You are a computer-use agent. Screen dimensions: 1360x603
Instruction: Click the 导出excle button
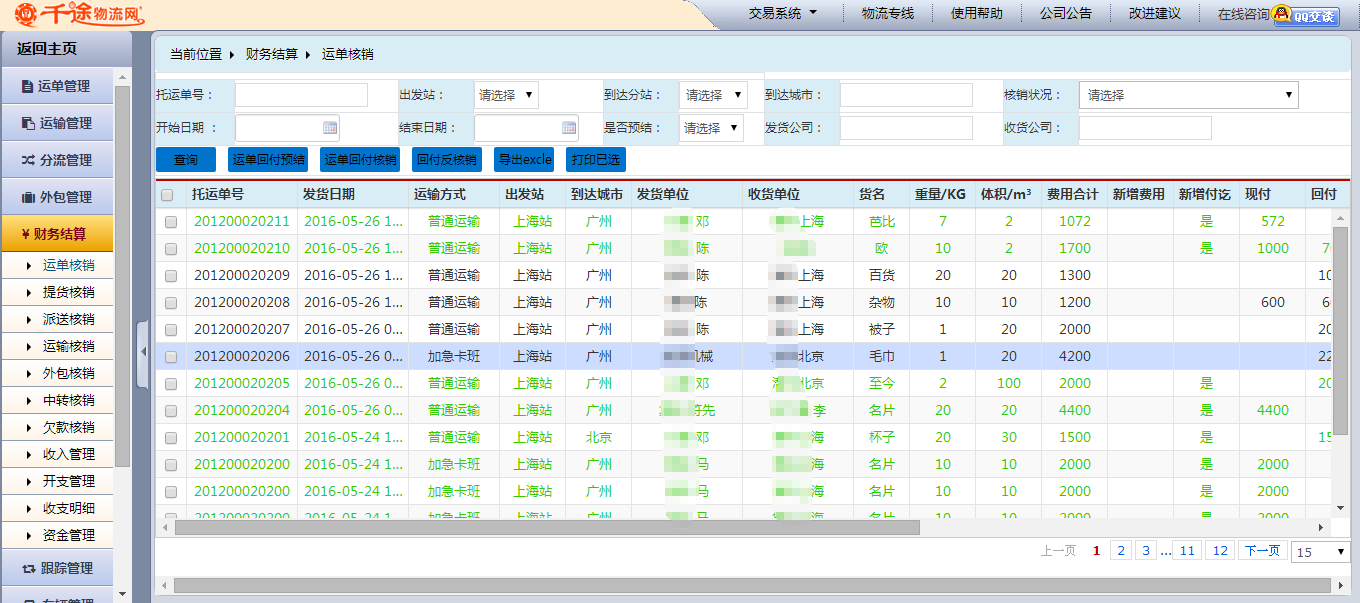[x=524, y=160]
